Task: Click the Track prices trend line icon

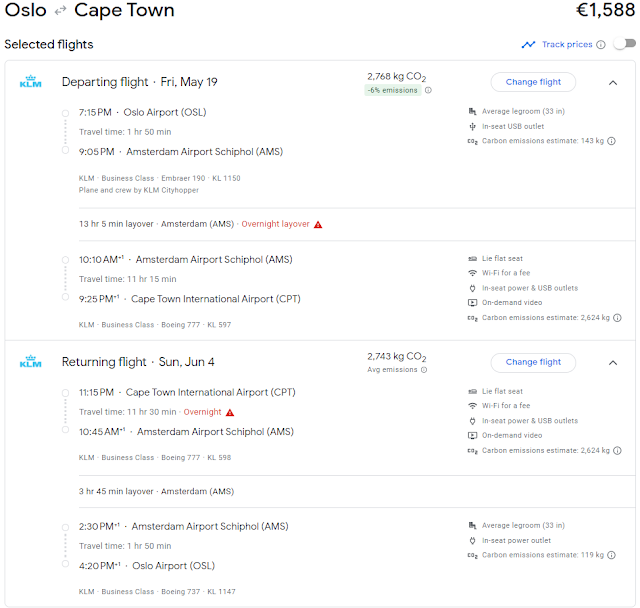Action: (x=528, y=44)
